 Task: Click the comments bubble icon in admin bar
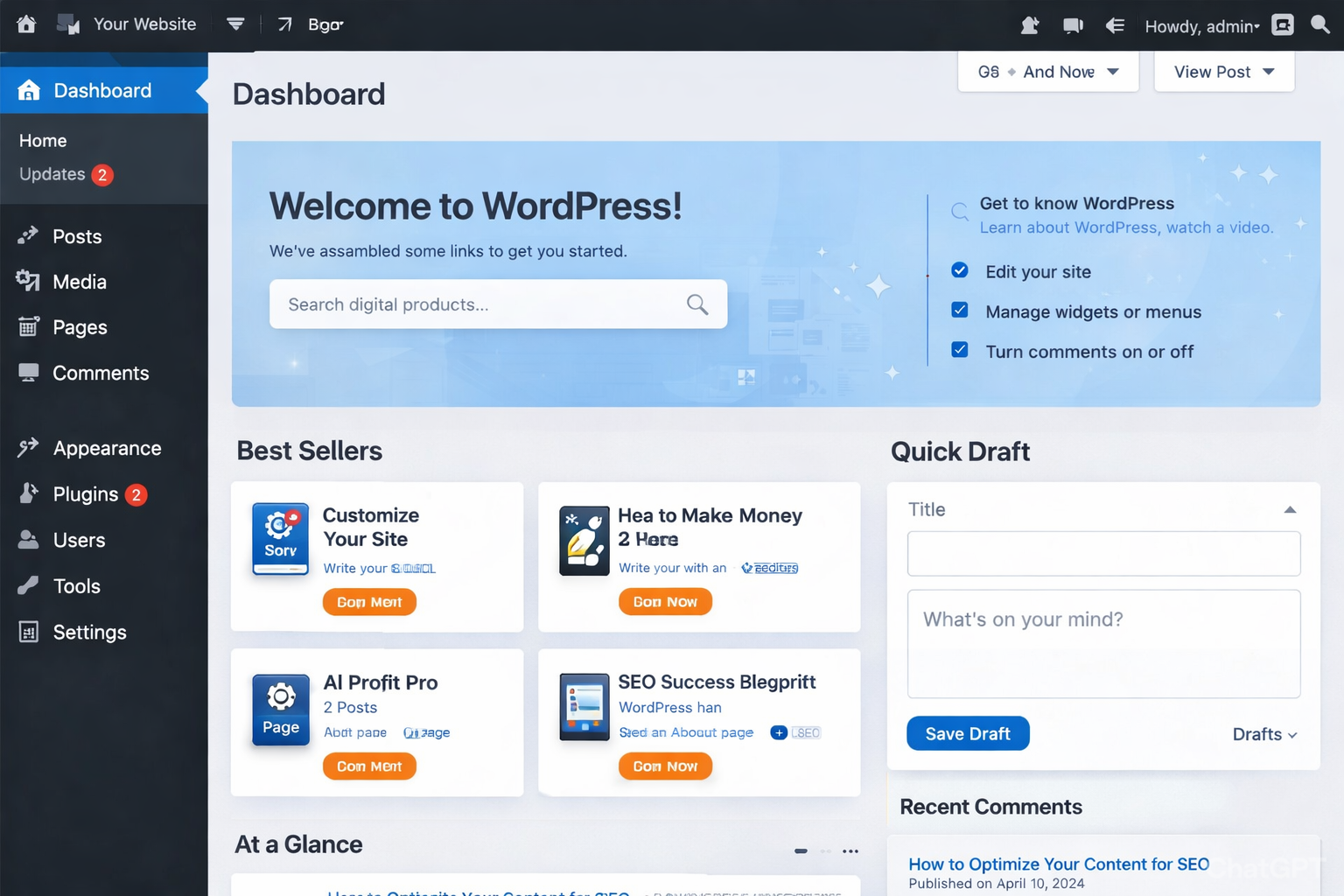click(x=1073, y=25)
